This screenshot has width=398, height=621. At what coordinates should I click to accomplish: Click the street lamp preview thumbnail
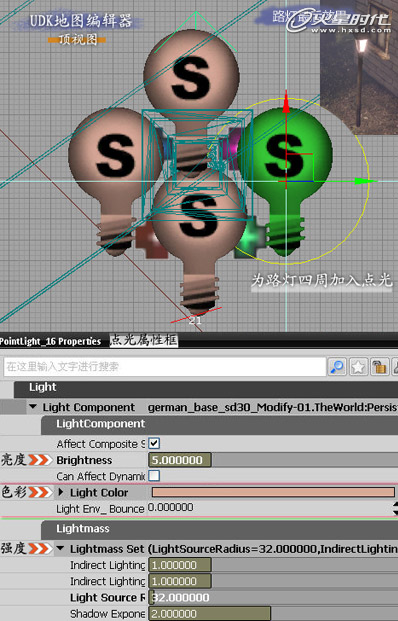point(359,67)
